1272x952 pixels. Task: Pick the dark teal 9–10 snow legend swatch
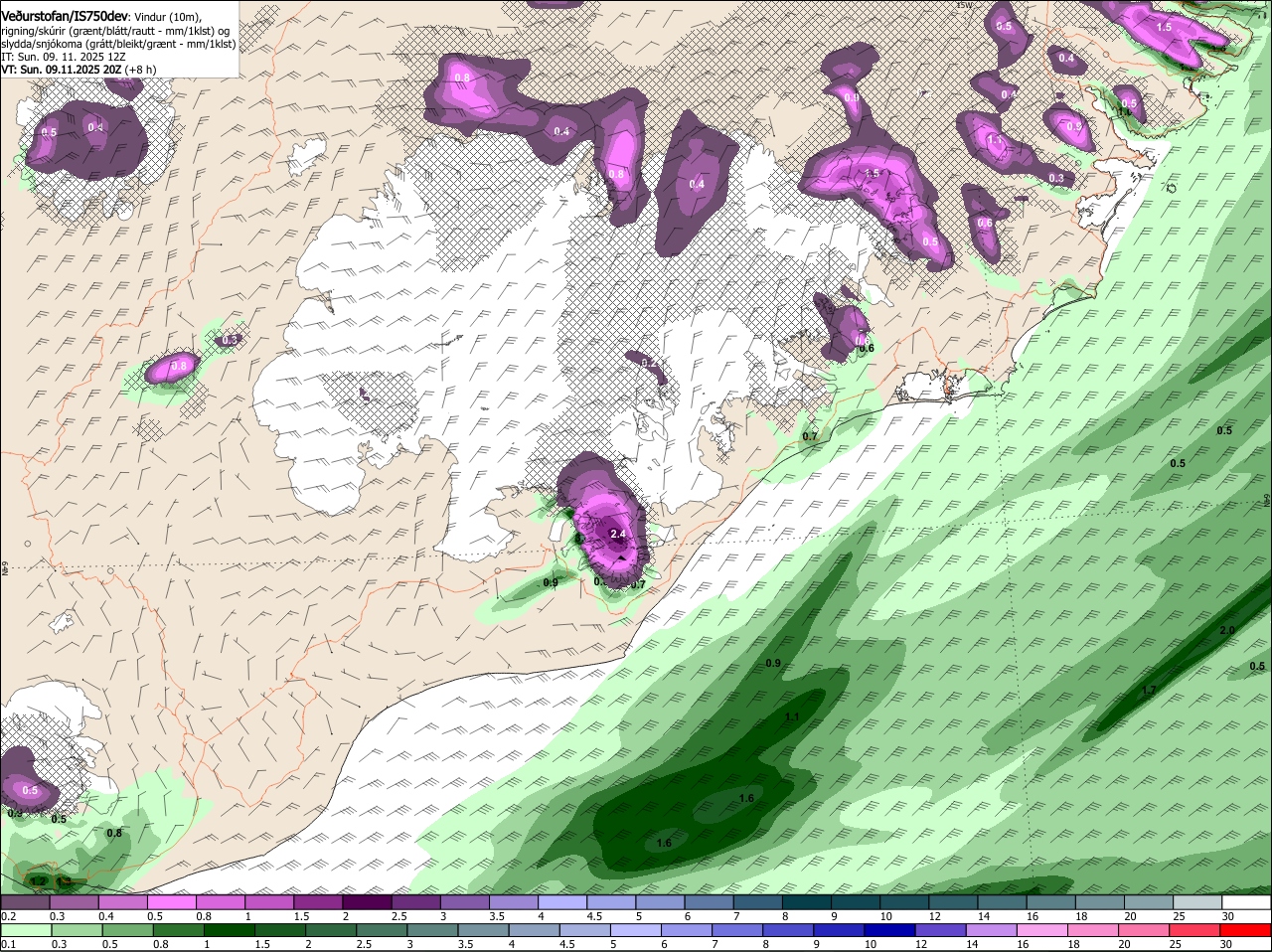point(857,902)
